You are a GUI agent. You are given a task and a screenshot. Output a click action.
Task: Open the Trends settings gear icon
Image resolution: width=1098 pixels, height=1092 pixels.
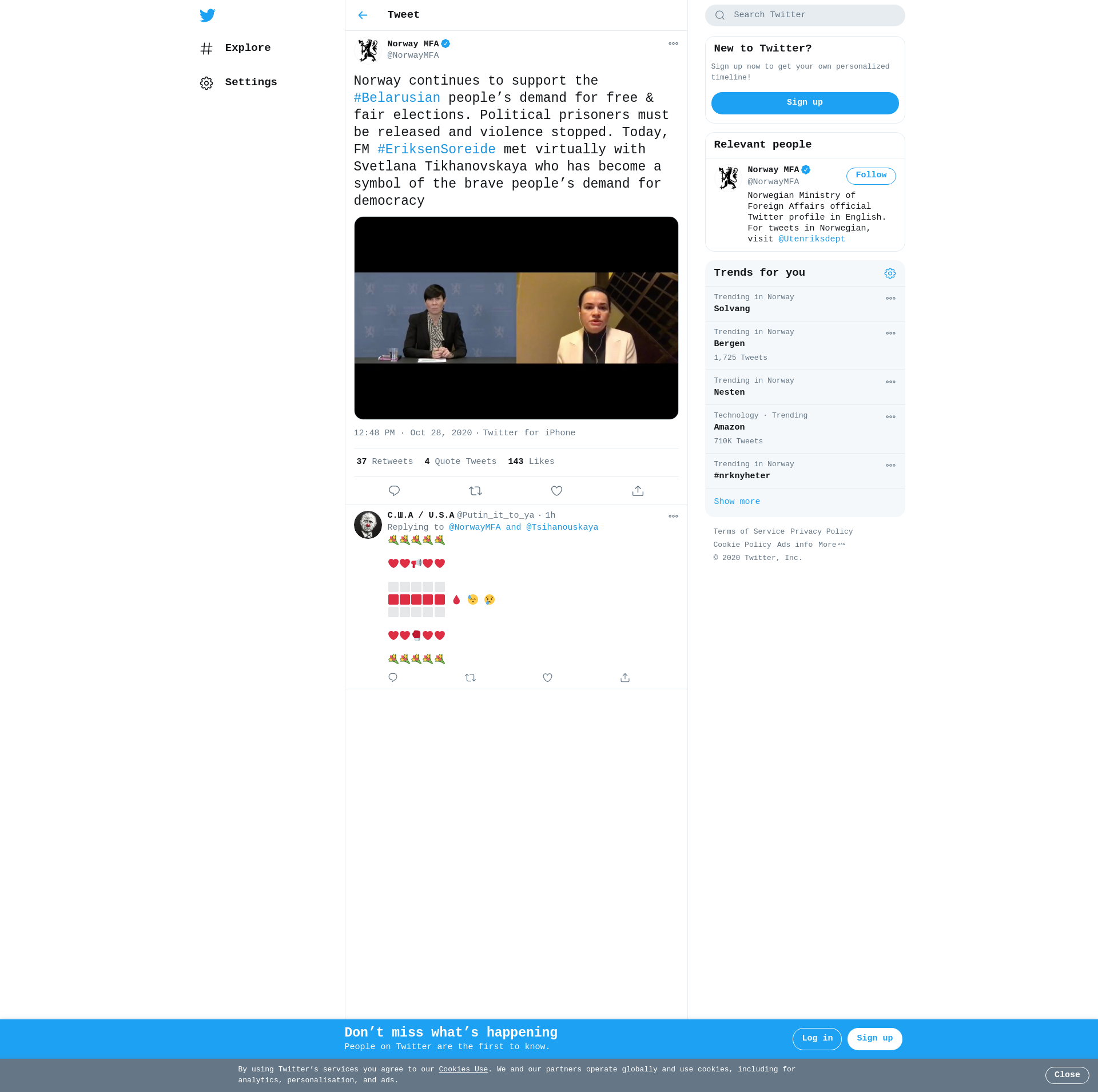pyautogui.click(x=890, y=273)
